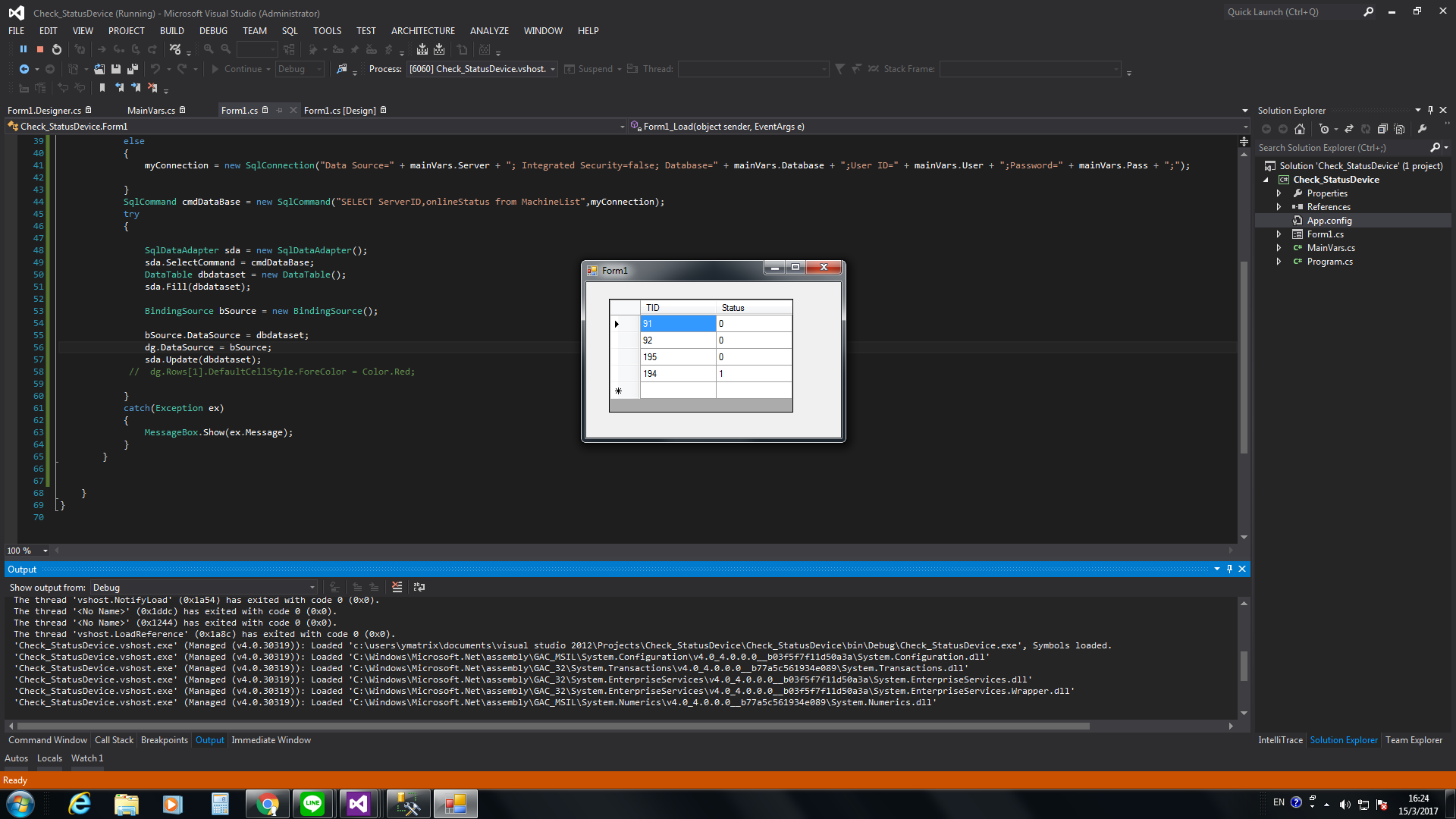Click the TID column header in Form1 grid

[x=678, y=308]
